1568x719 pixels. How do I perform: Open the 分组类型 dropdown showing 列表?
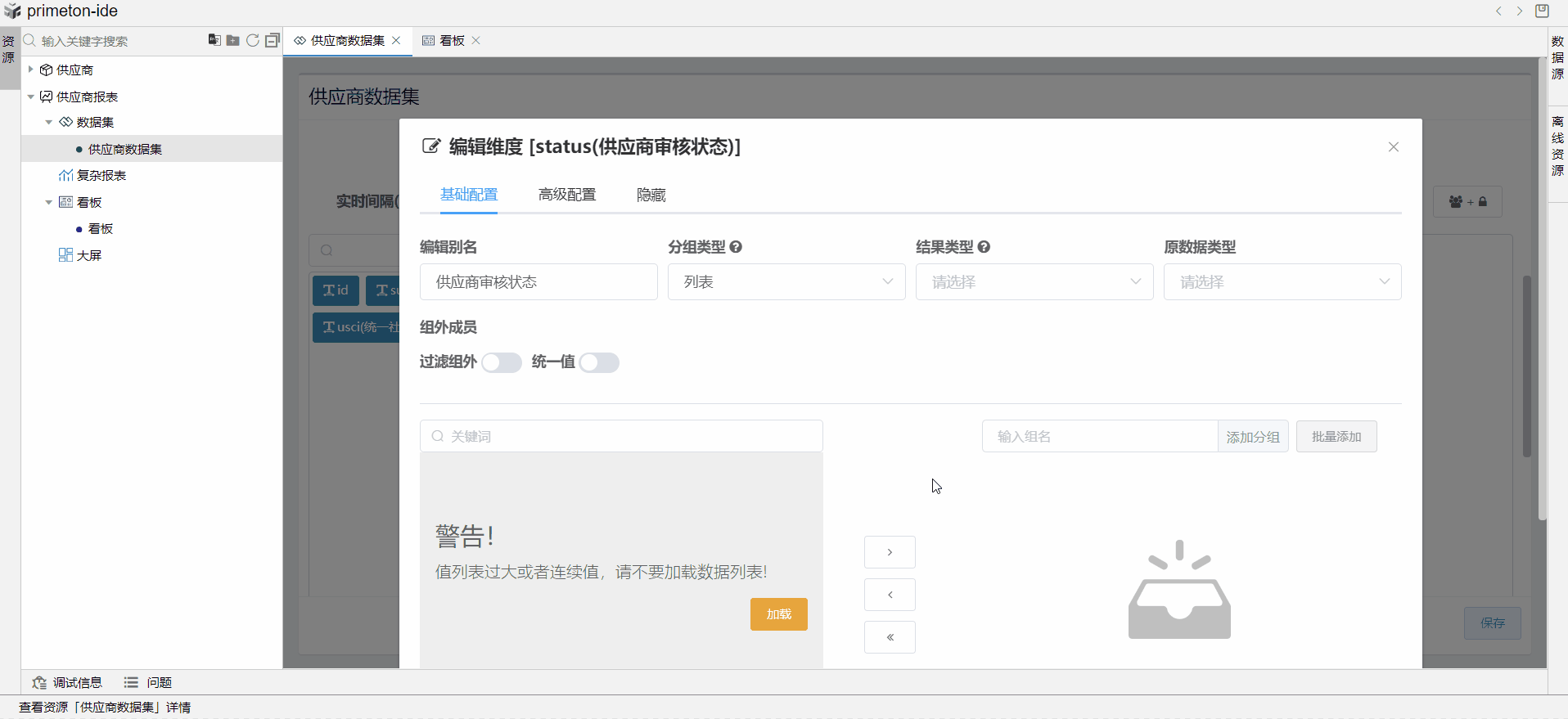point(786,282)
